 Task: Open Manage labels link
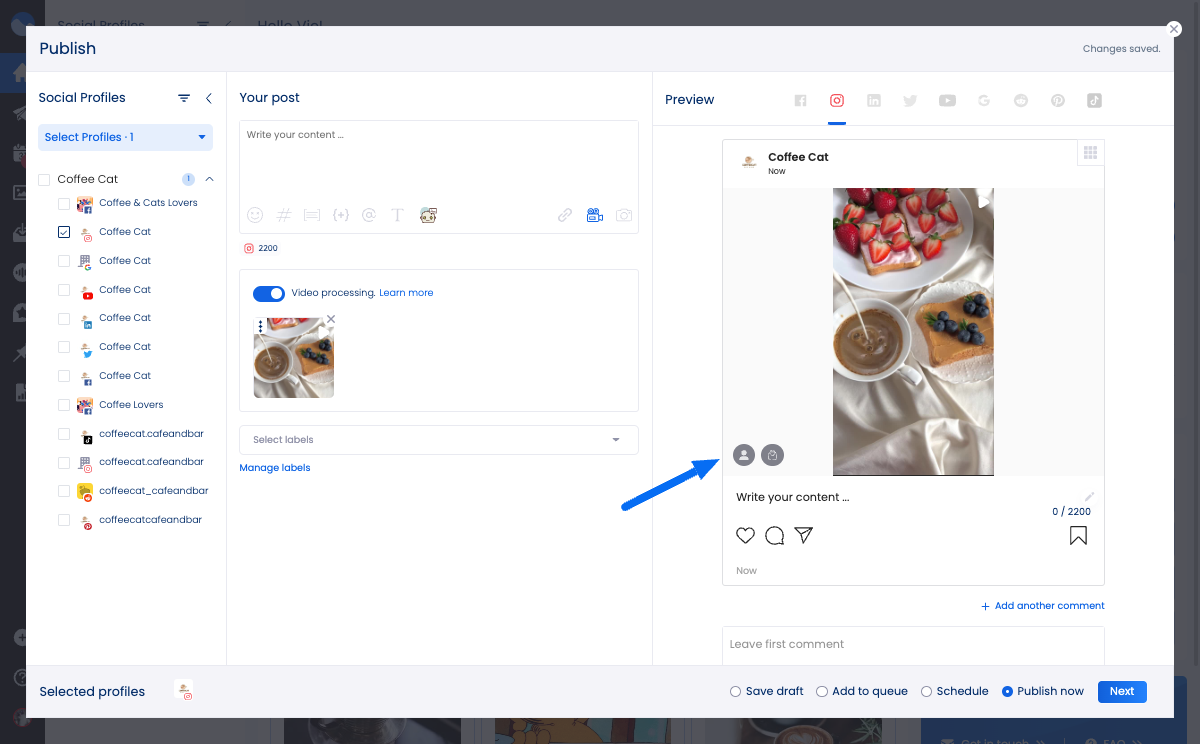click(275, 468)
